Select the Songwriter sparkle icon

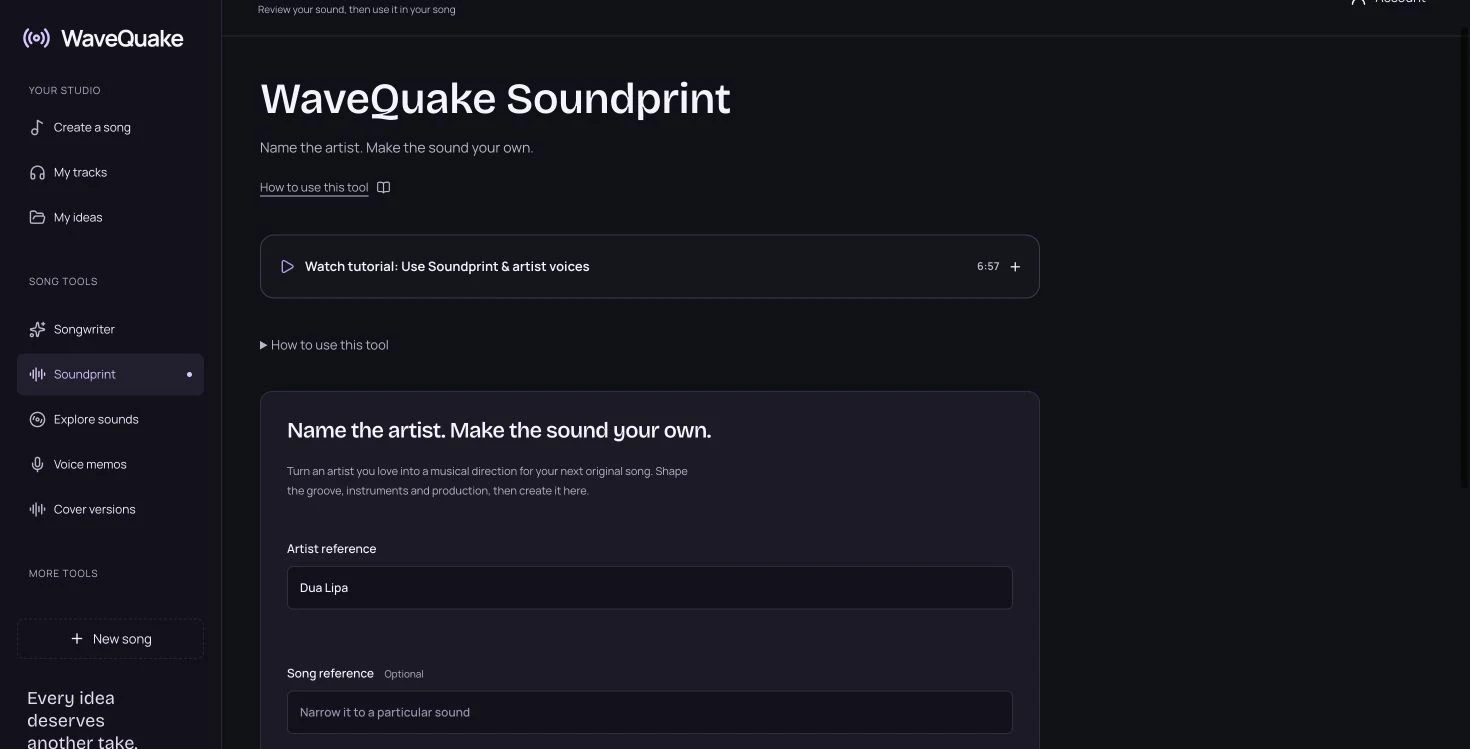click(x=37, y=330)
